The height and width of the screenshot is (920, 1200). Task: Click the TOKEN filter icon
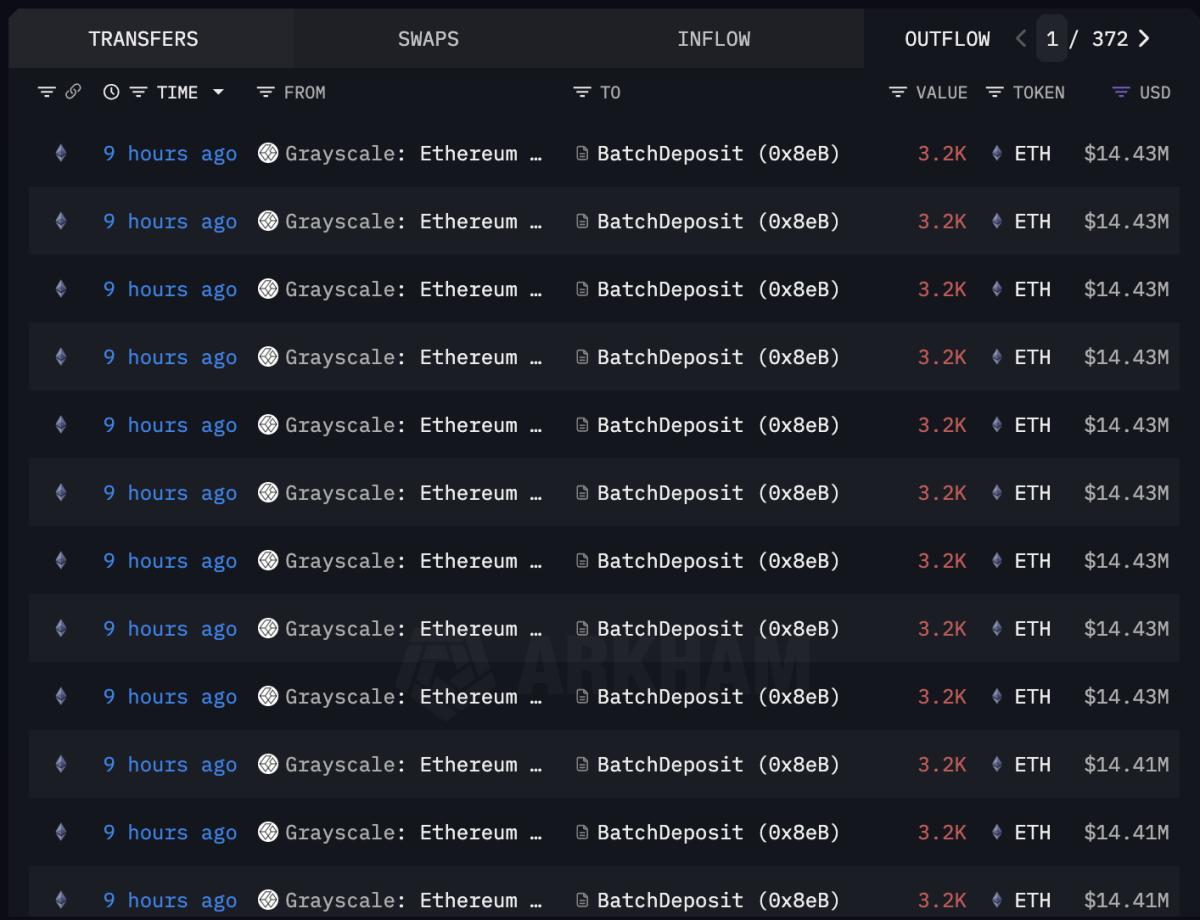tap(994, 92)
